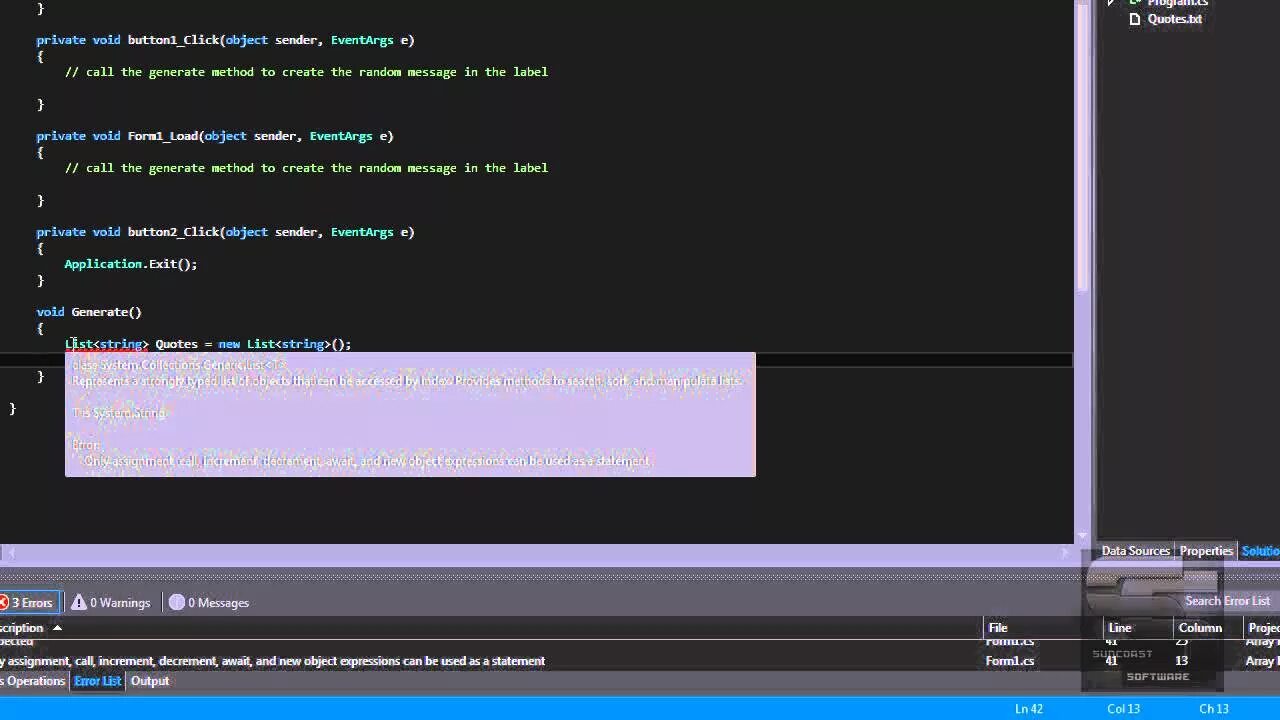This screenshot has width=1280, height=720.
Task: Switch to the Solution Explorer tab
Action: click(1260, 551)
